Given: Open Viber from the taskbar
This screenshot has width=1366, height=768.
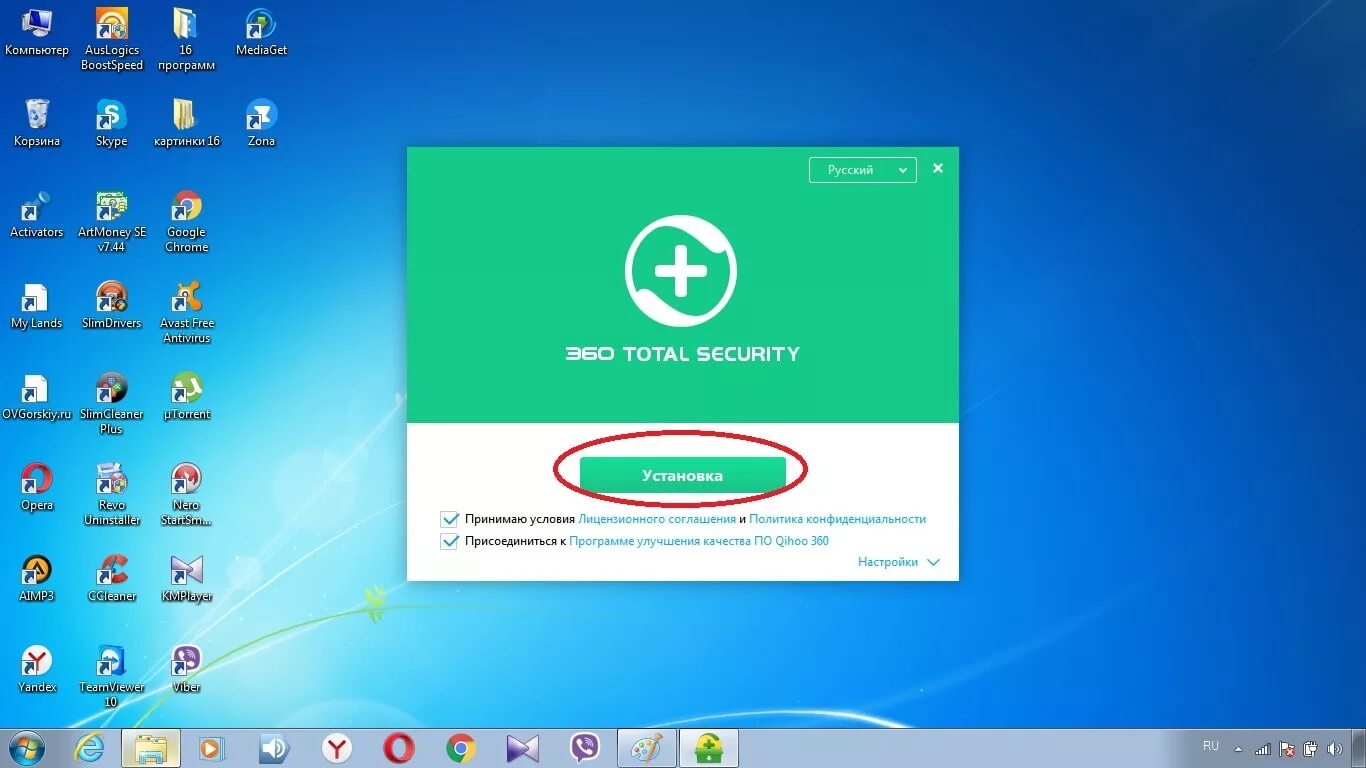Looking at the screenshot, I should (x=585, y=748).
